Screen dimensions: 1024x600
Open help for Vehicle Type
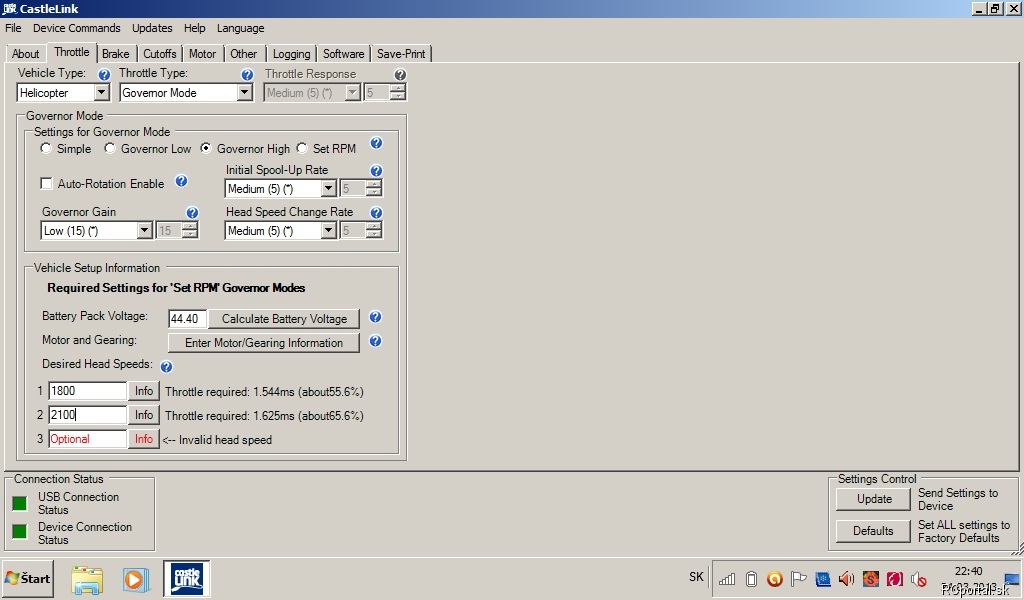coord(104,74)
